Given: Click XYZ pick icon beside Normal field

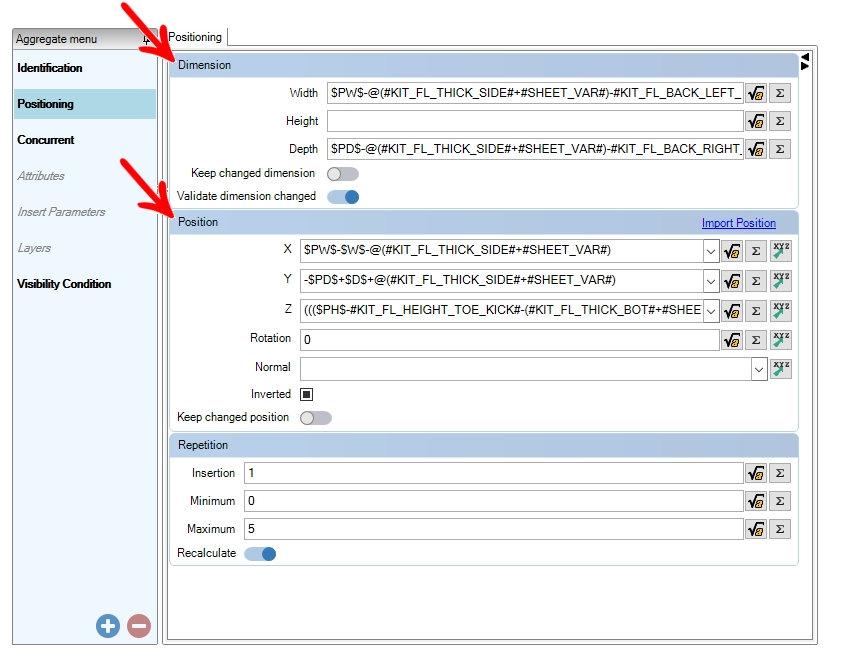Looking at the screenshot, I should coord(781,369).
